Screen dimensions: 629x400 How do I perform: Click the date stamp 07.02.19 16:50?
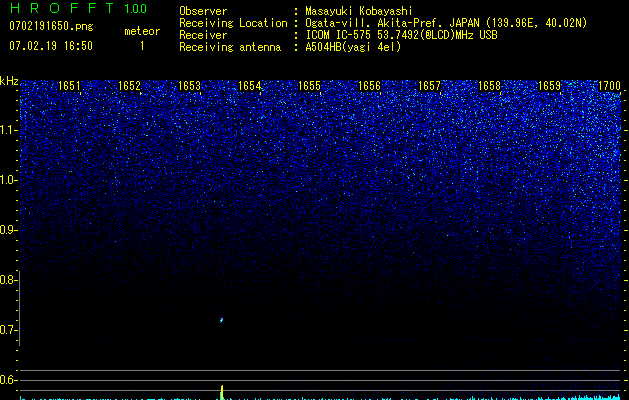click(51, 46)
